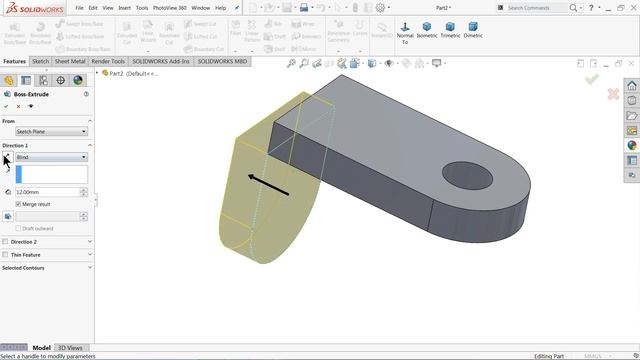Switch to the SOLIDWORKS MBD tab
The height and width of the screenshot is (360, 640).
[222, 61]
